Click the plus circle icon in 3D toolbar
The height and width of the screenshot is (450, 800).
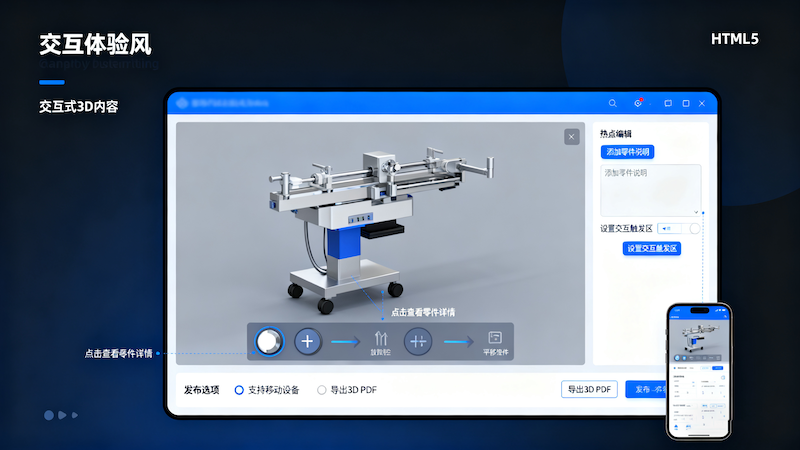coord(307,341)
